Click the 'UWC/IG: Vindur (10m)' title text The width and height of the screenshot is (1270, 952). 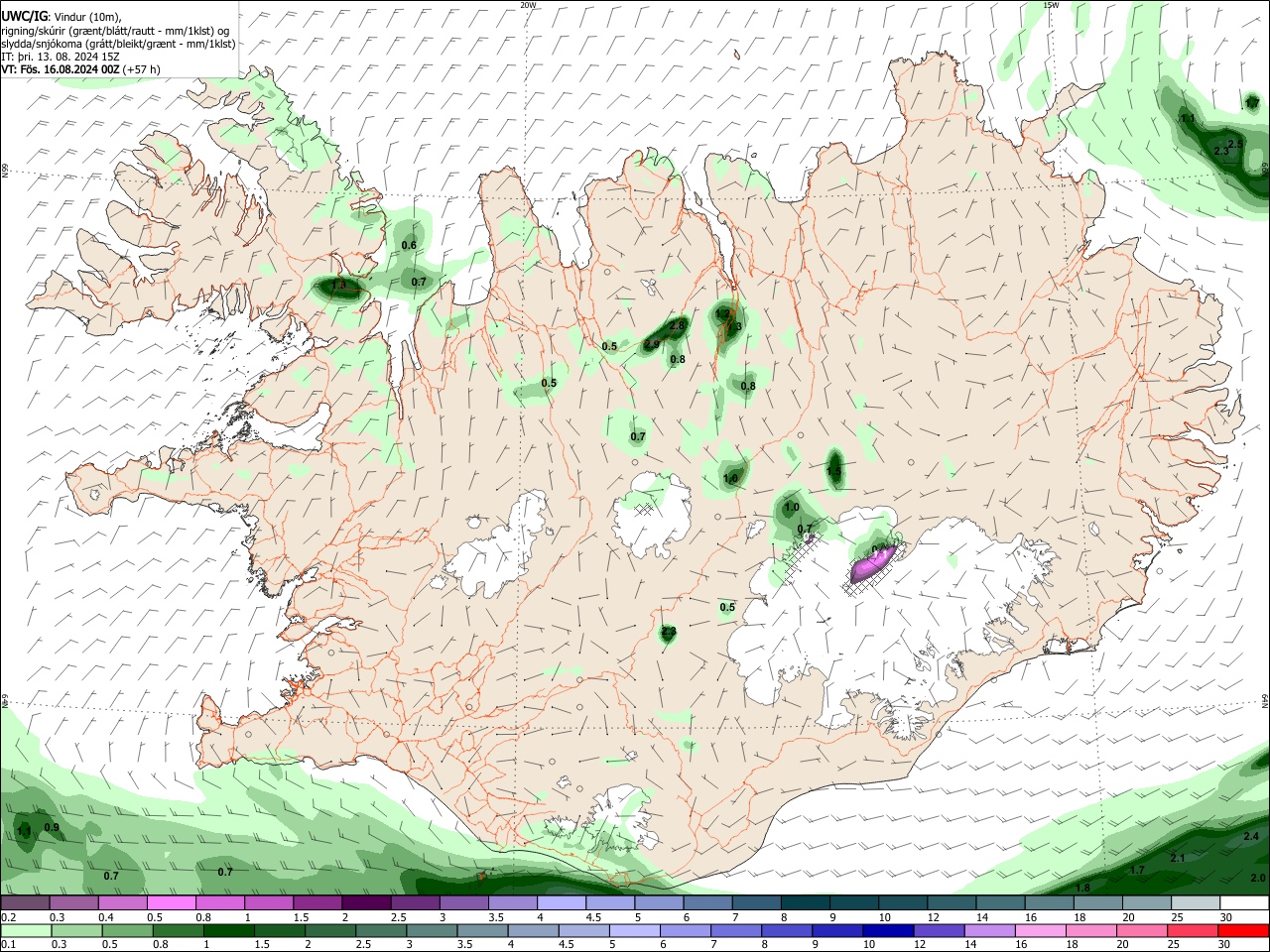(x=61, y=18)
